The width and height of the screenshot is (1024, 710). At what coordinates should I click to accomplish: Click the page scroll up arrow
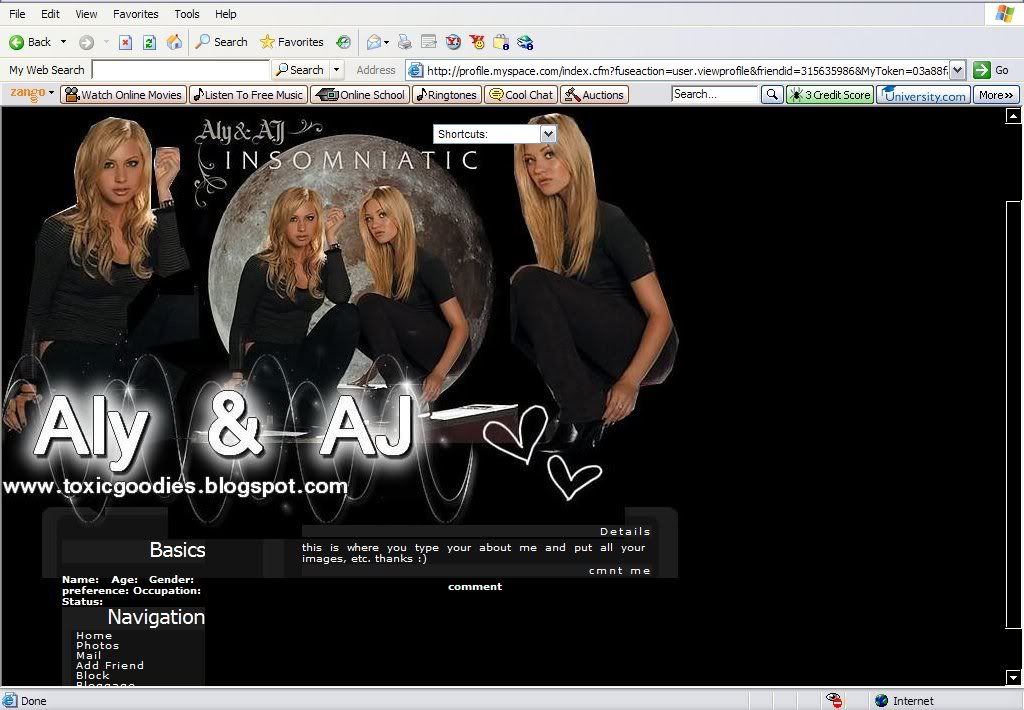(x=1013, y=116)
